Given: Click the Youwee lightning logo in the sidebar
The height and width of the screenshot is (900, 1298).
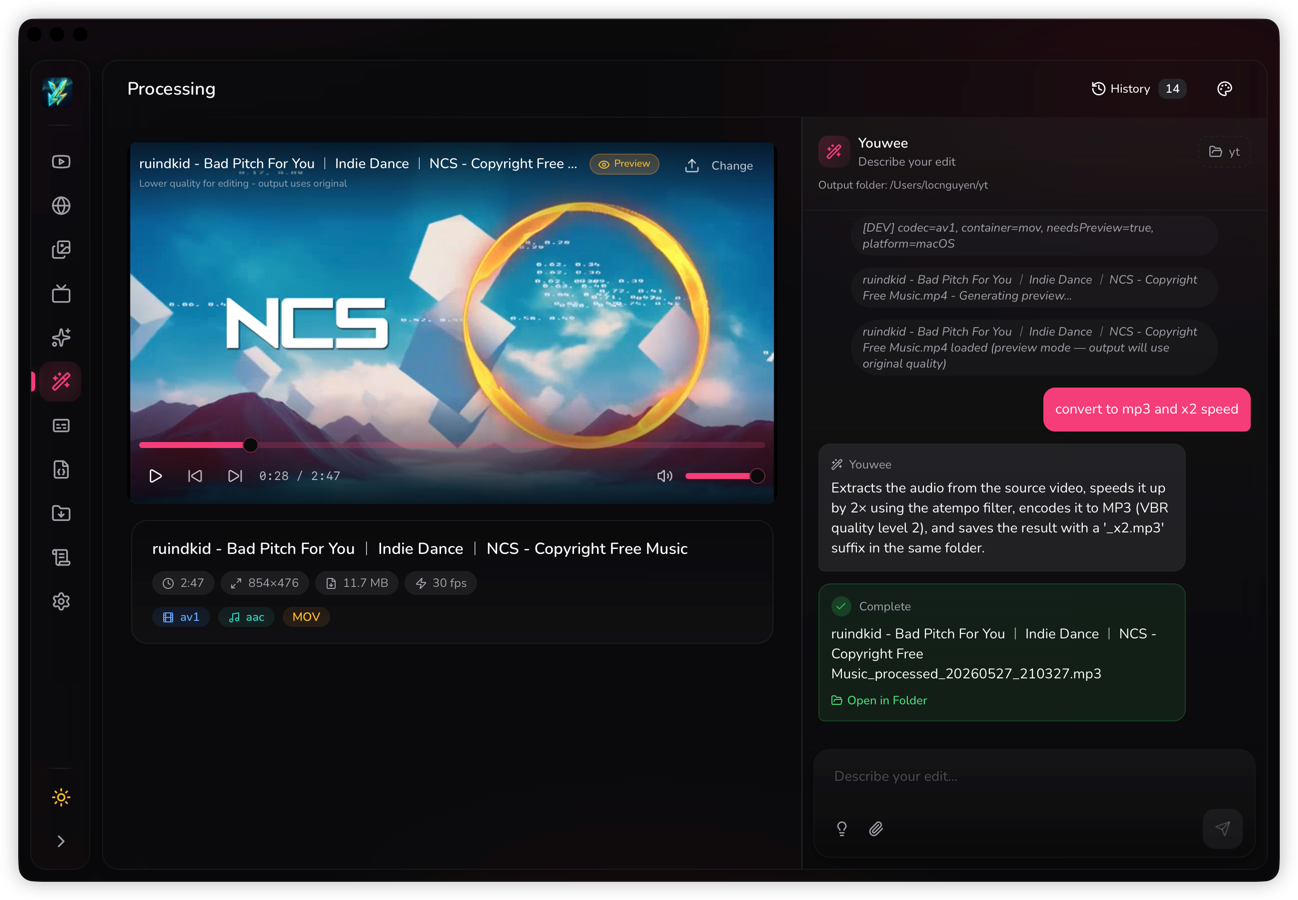Looking at the screenshot, I should [58, 91].
